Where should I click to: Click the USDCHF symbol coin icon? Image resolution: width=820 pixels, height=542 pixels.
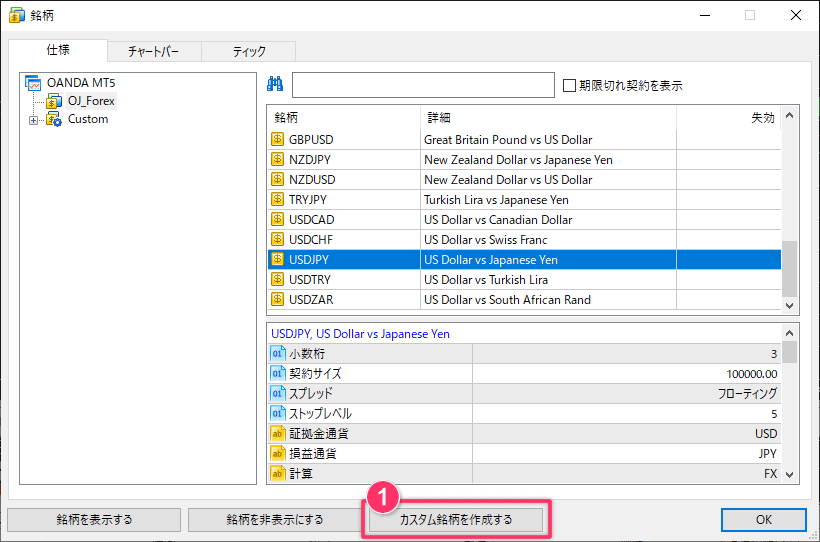click(x=277, y=240)
